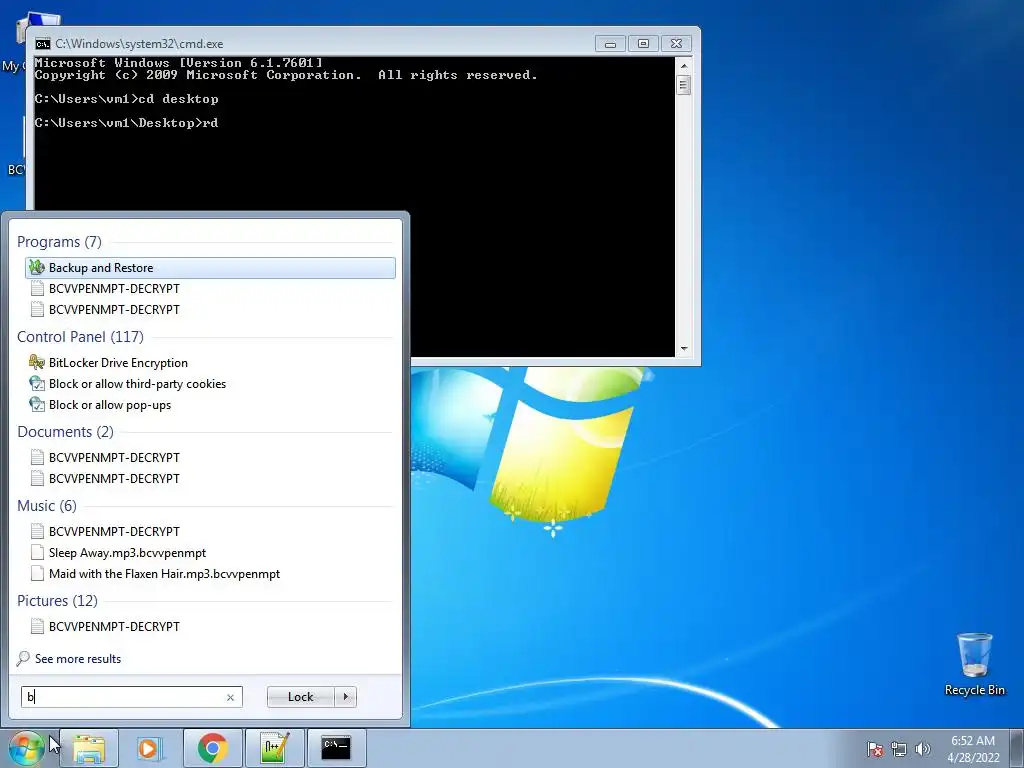1024x768 pixels.
Task: Open the Recycle Bin on desktop
Action: (974, 664)
